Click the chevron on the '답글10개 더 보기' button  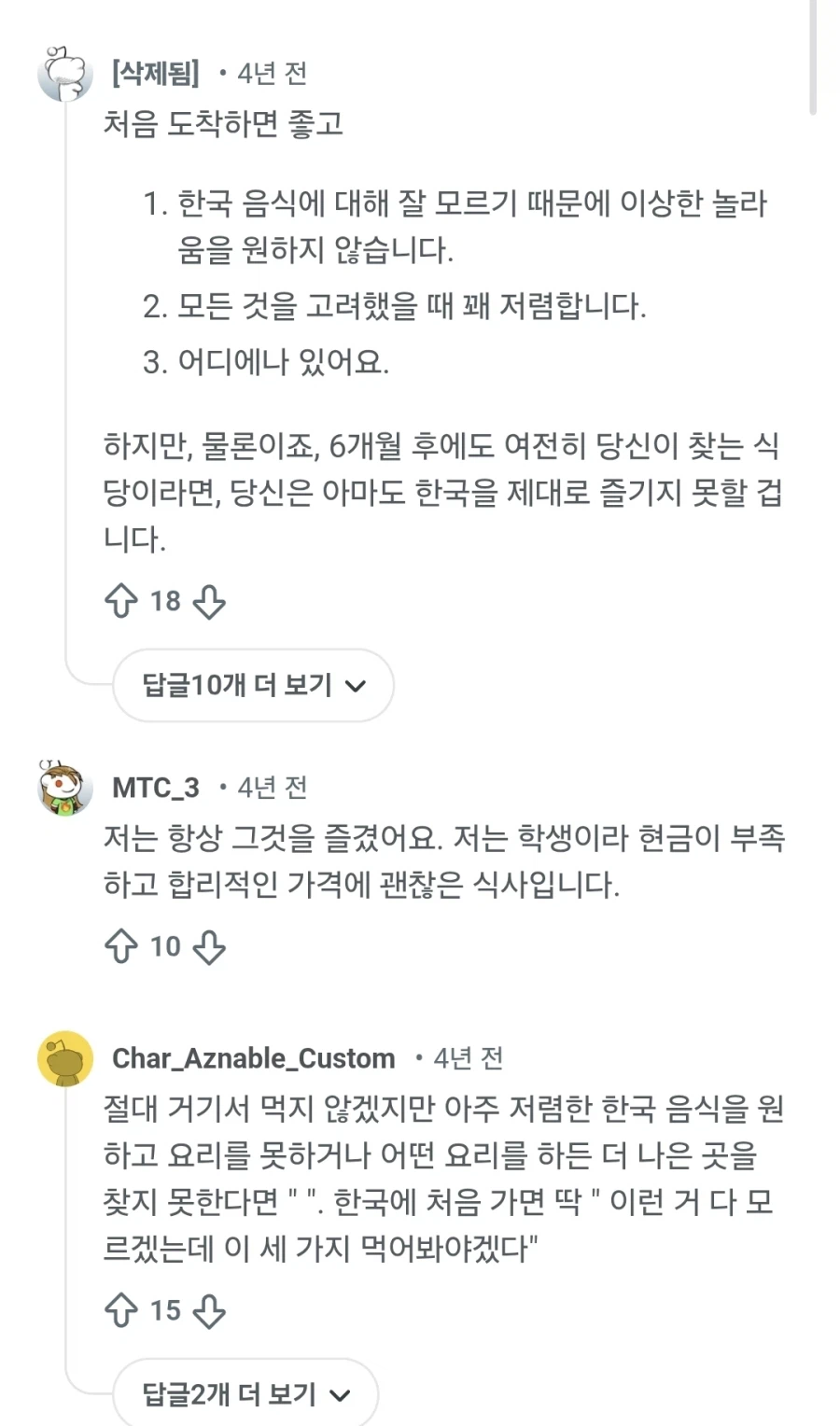click(356, 686)
